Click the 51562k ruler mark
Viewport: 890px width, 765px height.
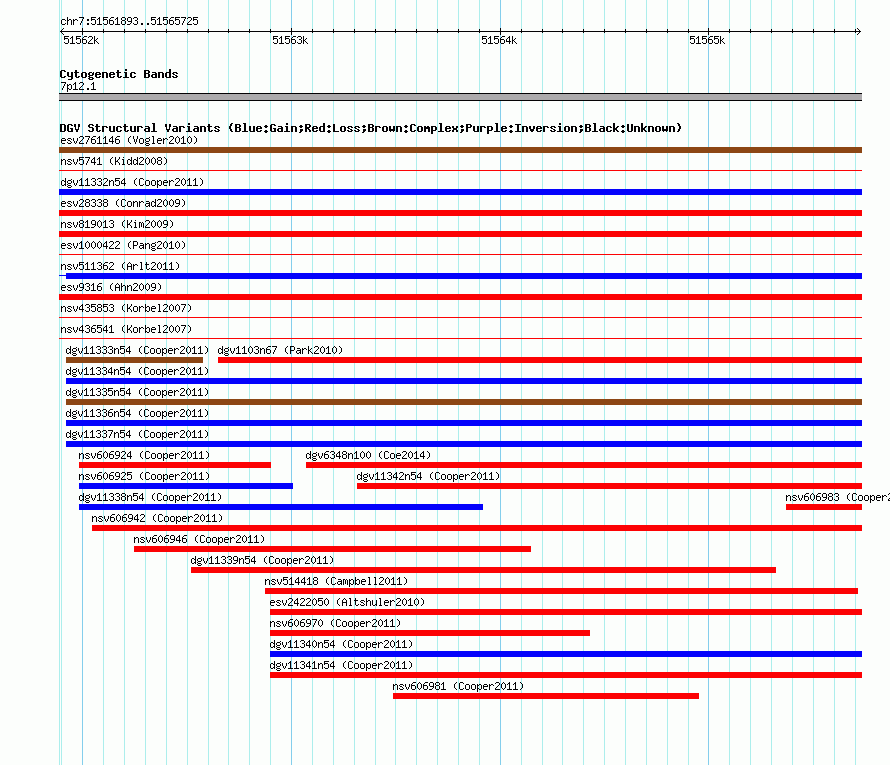click(x=81, y=40)
